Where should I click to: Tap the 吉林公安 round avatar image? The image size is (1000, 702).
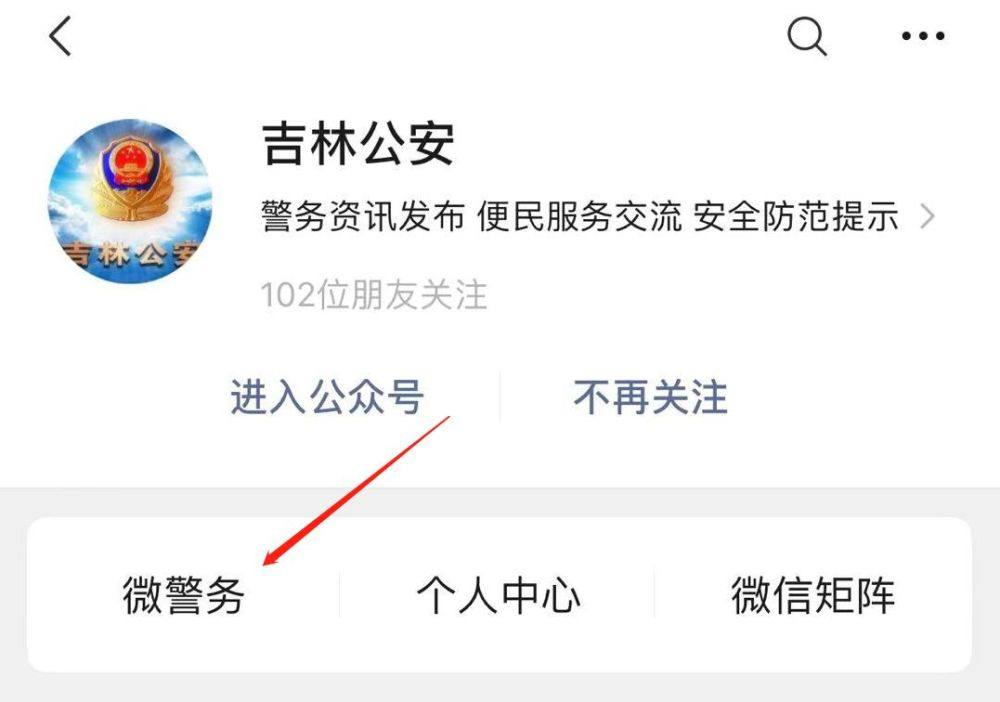point(130,201)
